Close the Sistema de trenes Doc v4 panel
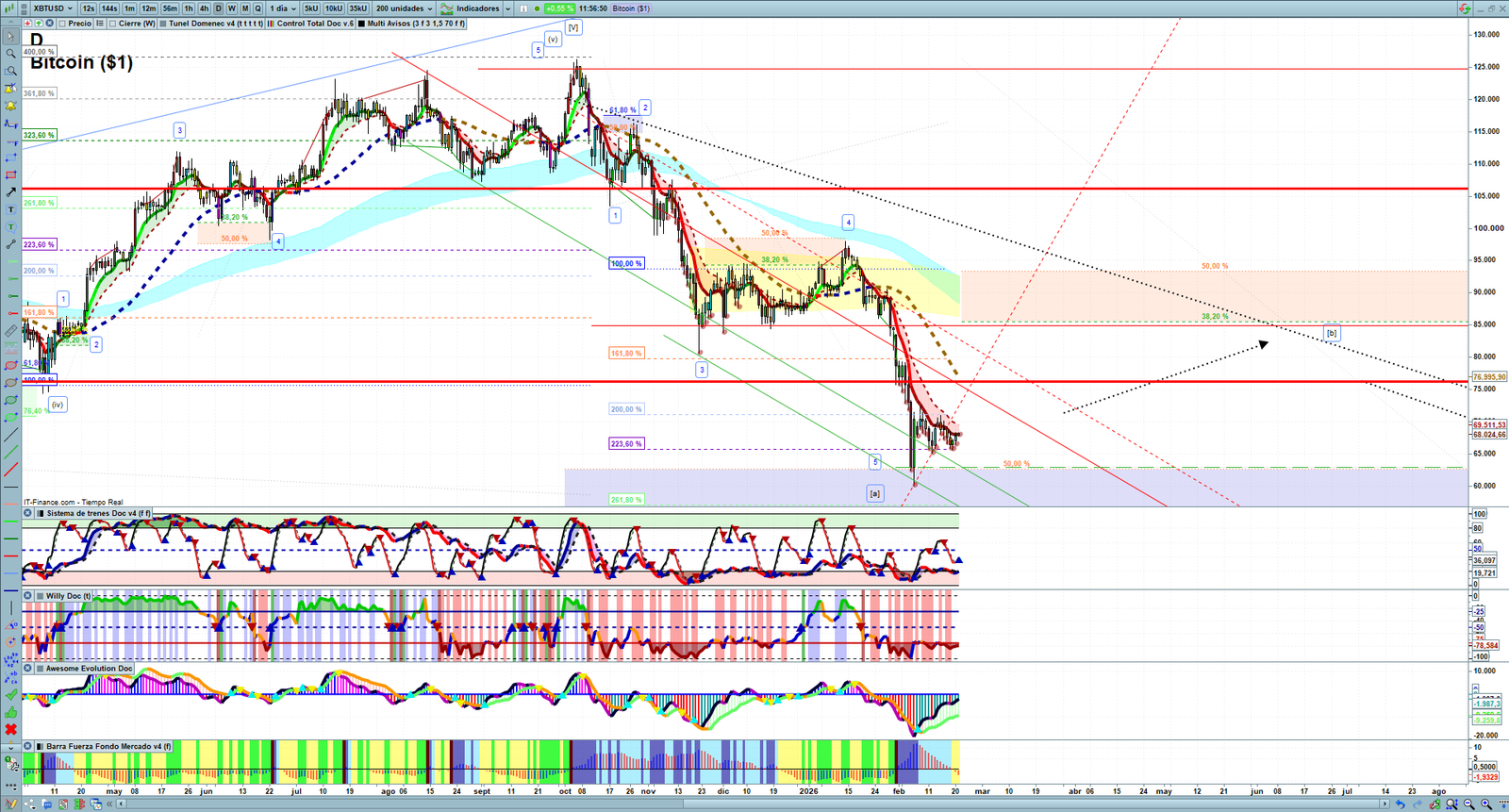Screen dimensions: 1509x812 pyautogui.click(x=27, y=514)
